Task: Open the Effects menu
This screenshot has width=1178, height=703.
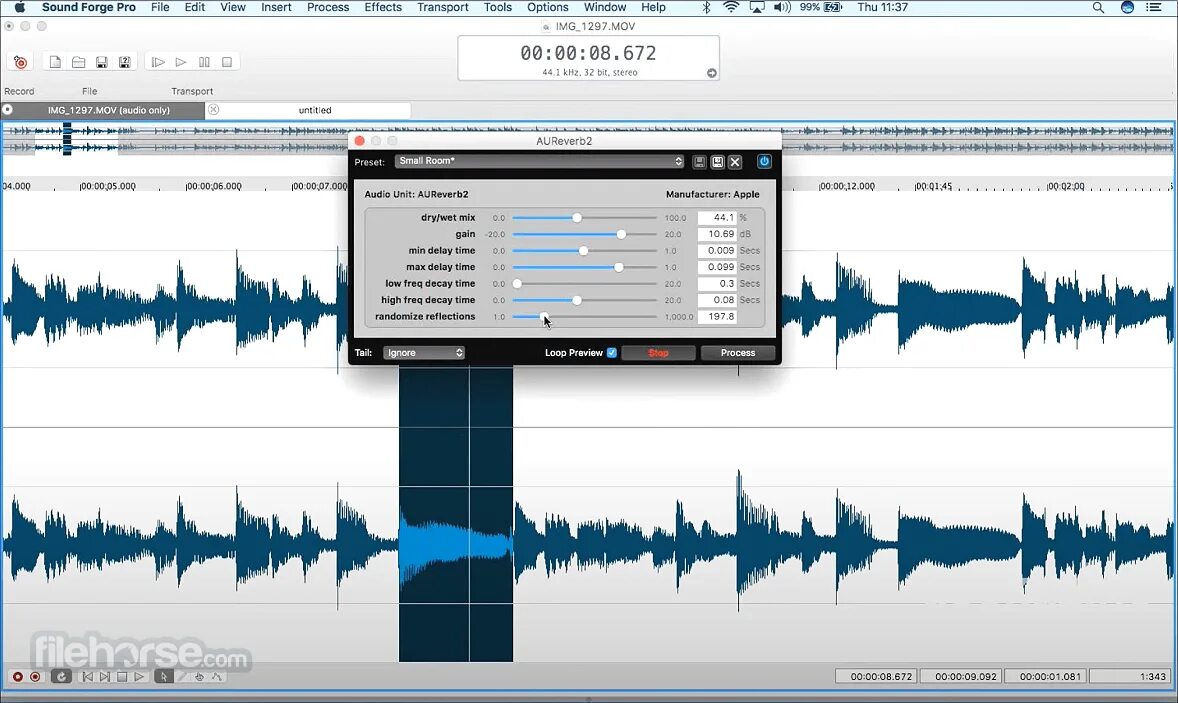Action: 383,8
